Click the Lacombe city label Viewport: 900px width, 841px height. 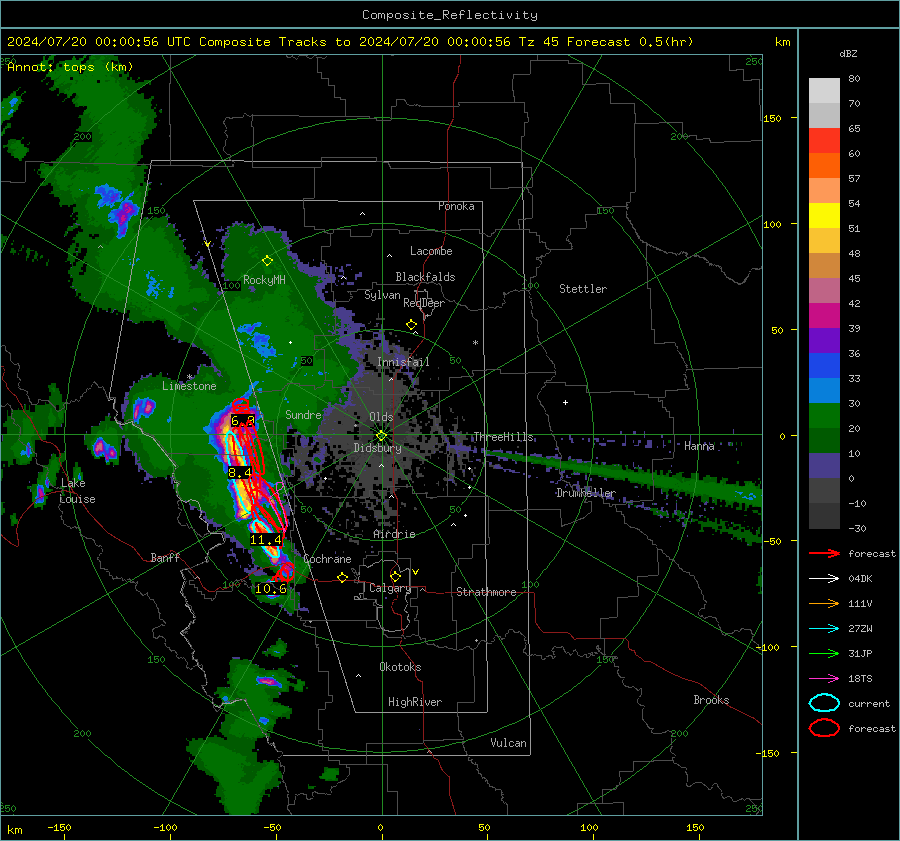click(x=431, y=251)
